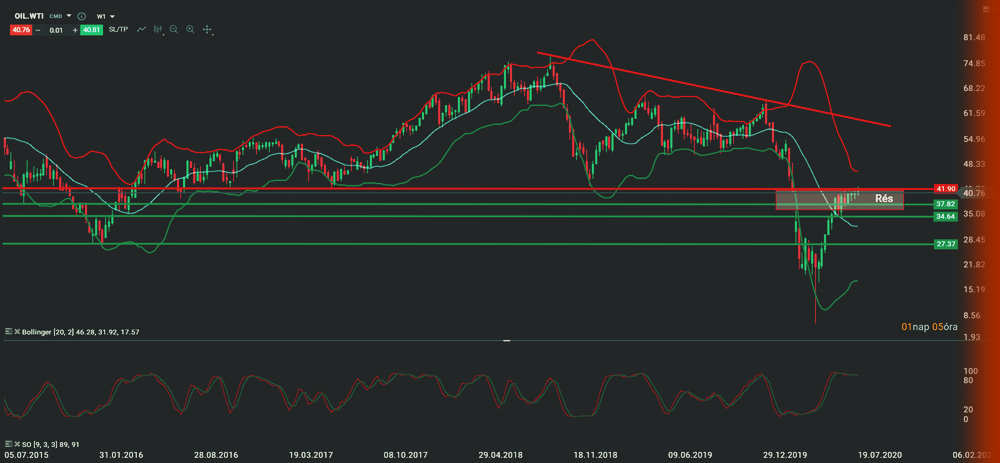Open the indicators settings icon in toolbar
The image size is (1000, 463).
point(158,30)
